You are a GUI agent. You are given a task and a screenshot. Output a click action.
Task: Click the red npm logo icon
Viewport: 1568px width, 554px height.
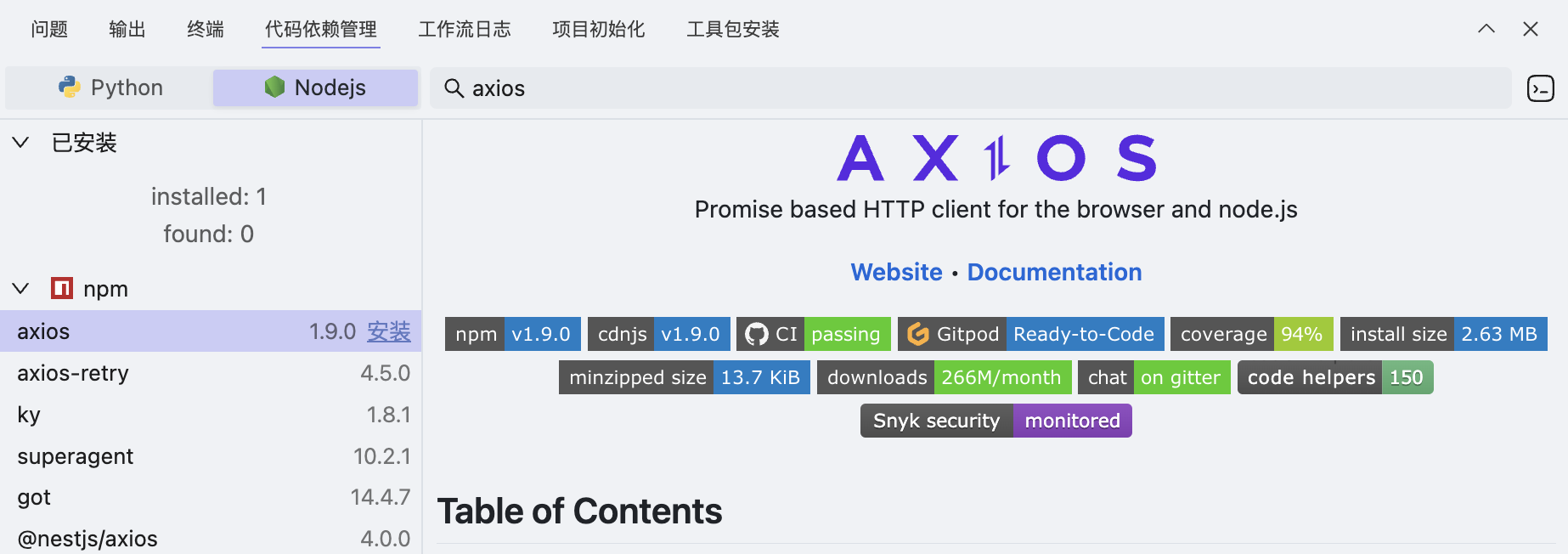62,289
